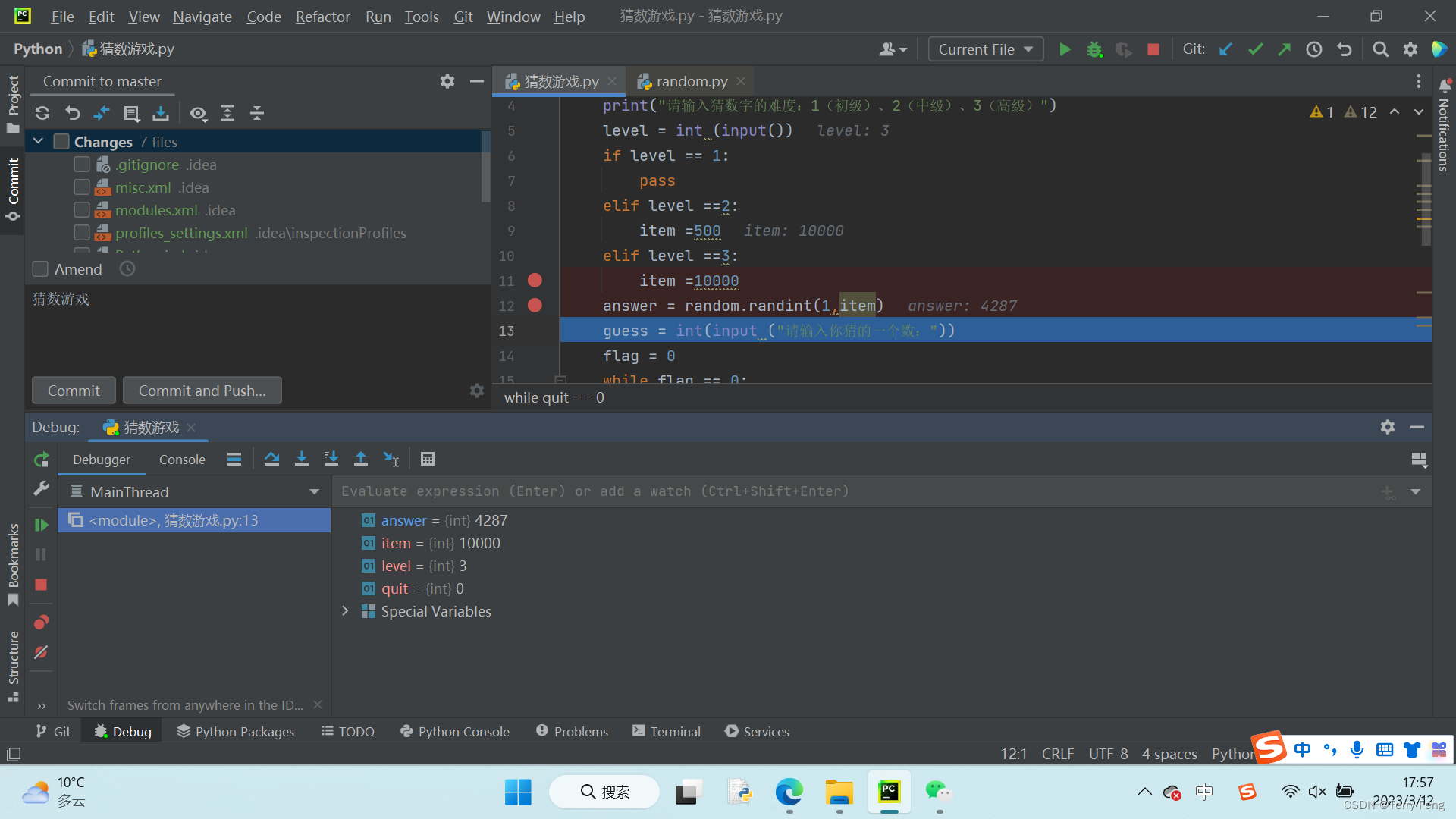View breakpoints icon in debug sidebar

tap(42, 622)
